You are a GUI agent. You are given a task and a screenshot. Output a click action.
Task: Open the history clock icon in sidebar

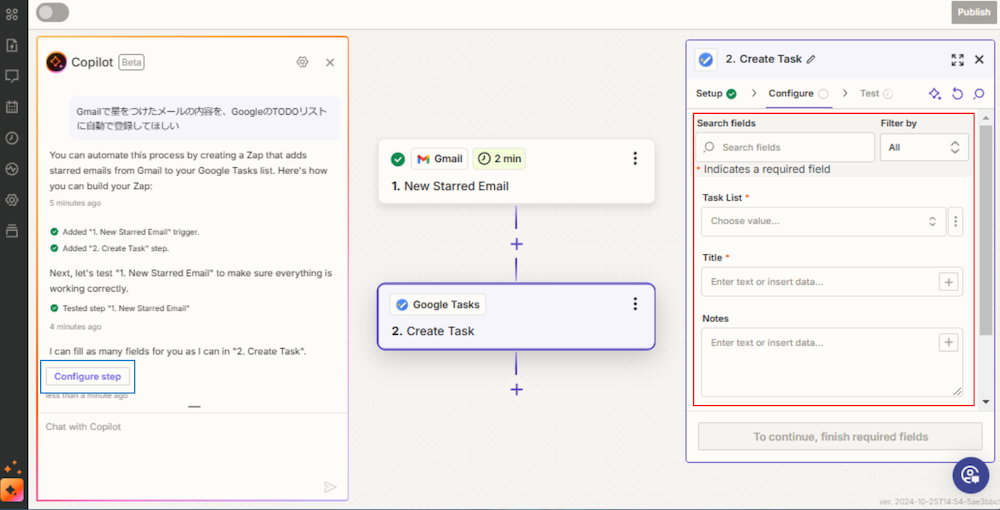click(11, 138)
